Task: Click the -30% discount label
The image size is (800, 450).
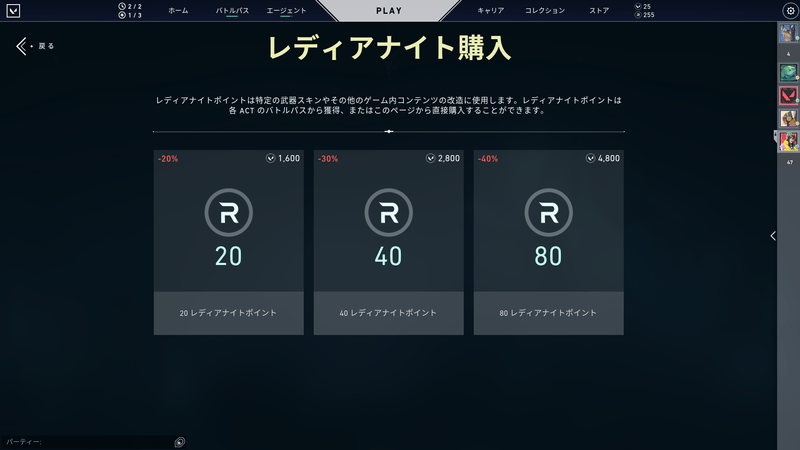Action: [328, 159]
